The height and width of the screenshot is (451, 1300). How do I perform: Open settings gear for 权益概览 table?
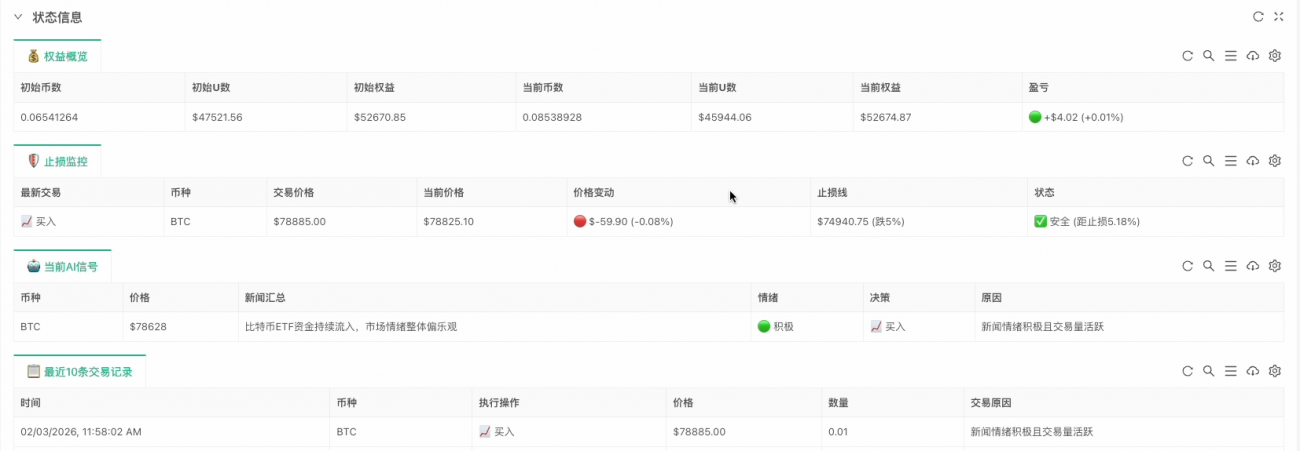[x=1275, y=56]
